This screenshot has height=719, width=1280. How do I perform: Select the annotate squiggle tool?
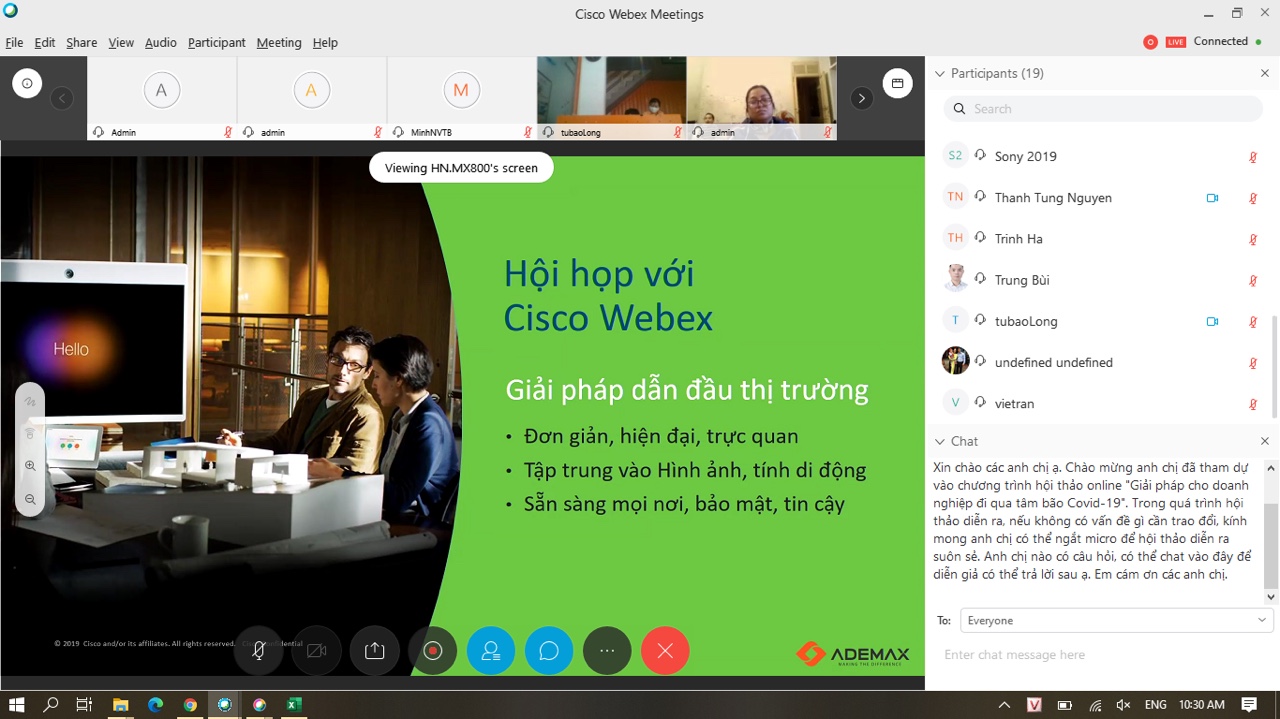(x=30, y=401)
